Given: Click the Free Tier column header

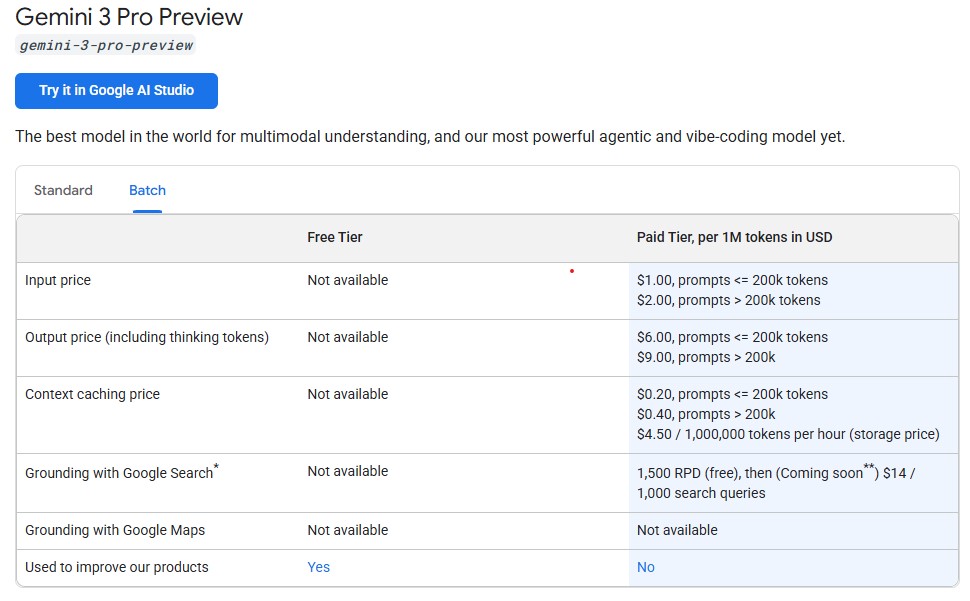Looking at the screenshot, I should pyautogui.click(x=335, y=237).
